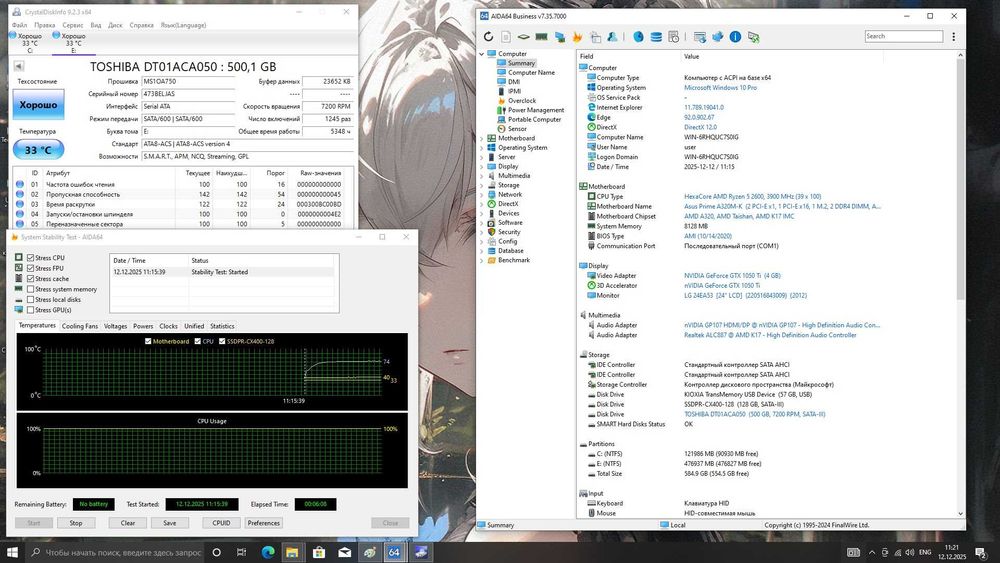Open Microsoft Store from the taskbar
Viewport: 1000px width, 563px height.
319,552
